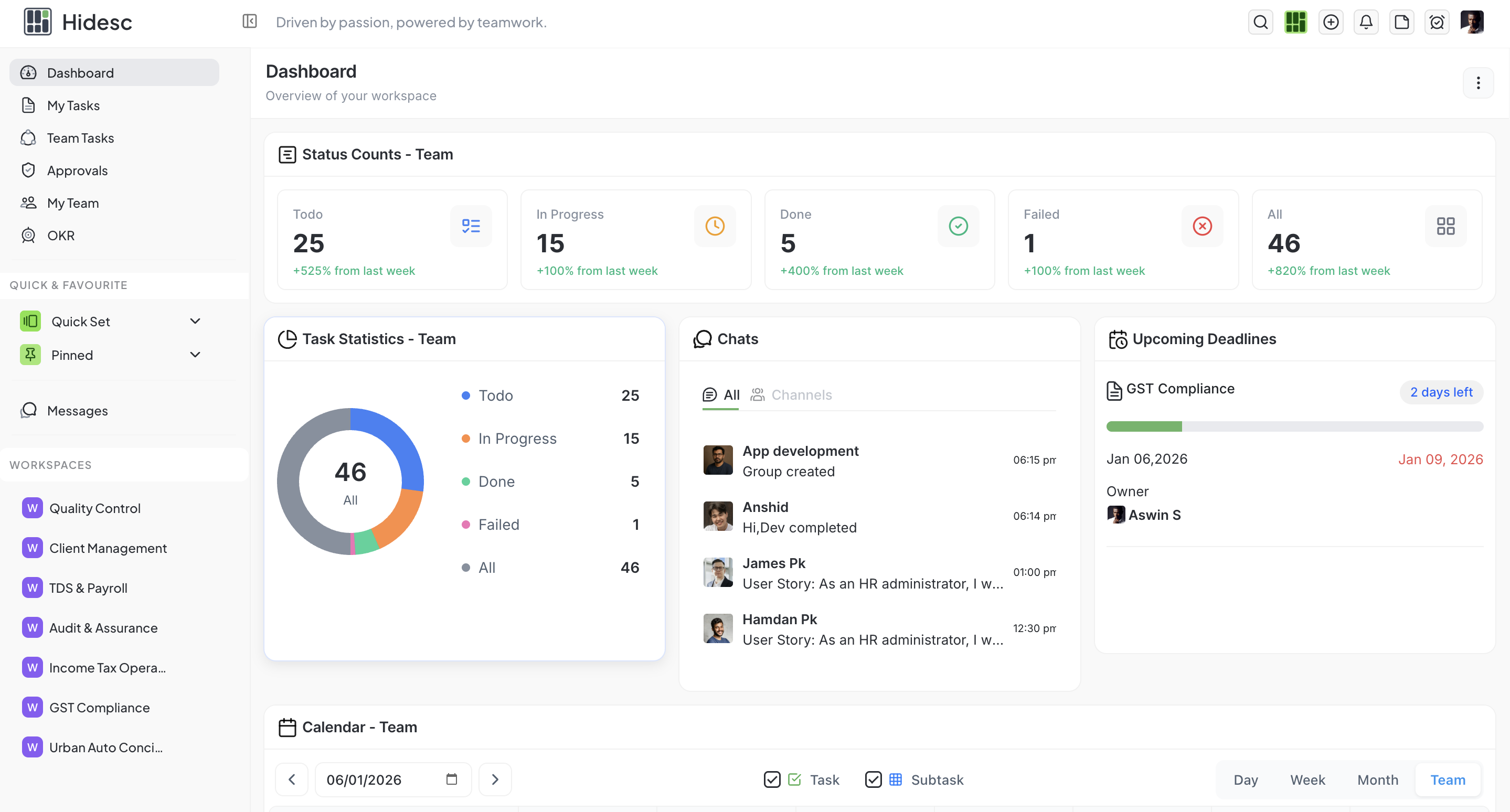The height and width of the screenshot is (812, 1510).
Task: Open the calendar date picker for 06/01/2026
Action: coord(451,779)
